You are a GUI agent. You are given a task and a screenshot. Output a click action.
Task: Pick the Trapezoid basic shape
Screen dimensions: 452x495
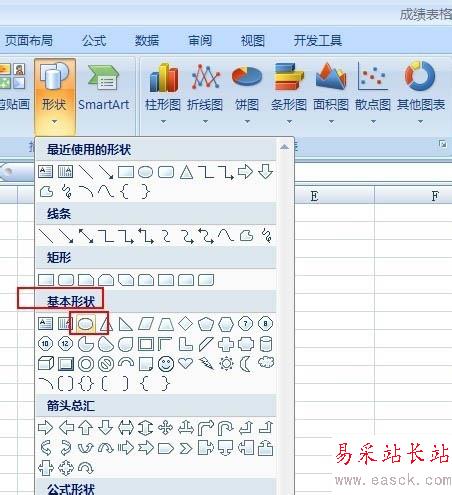(x=166, y=324)
